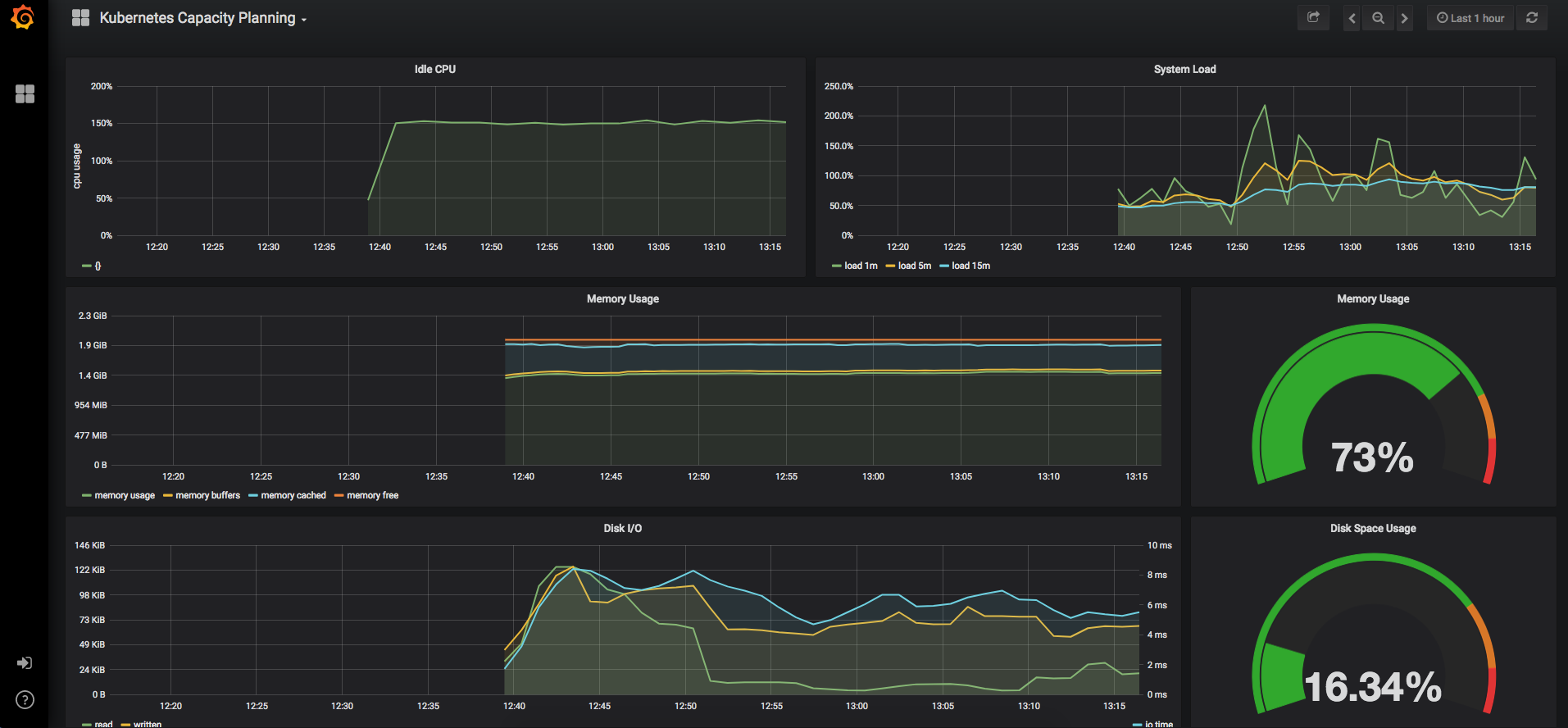This screenshot has width=1568, height=728.
Task: Click the Grafana logo icon
Action: pos(23,17)
